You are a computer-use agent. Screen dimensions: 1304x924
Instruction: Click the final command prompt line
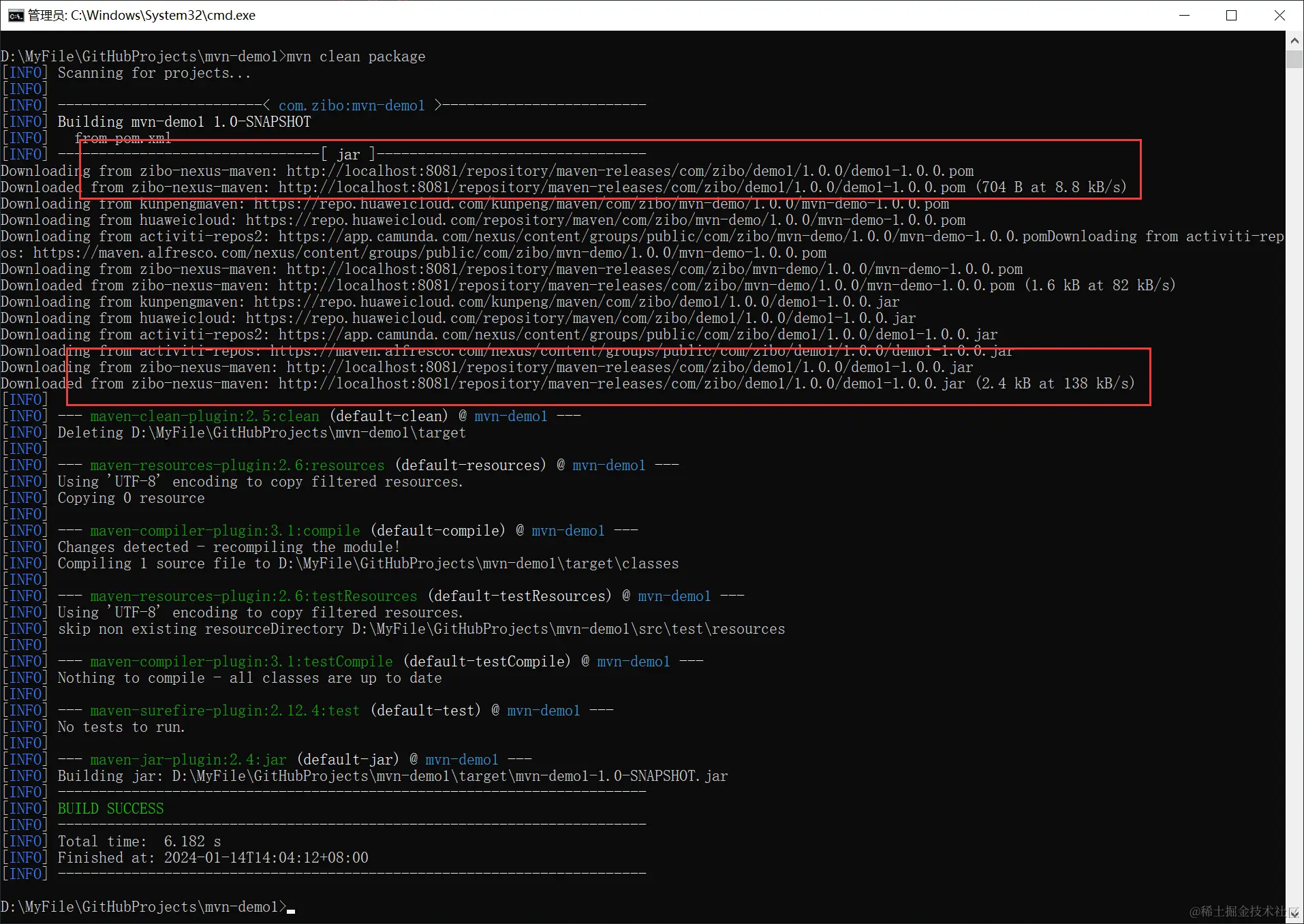[147, 907]
